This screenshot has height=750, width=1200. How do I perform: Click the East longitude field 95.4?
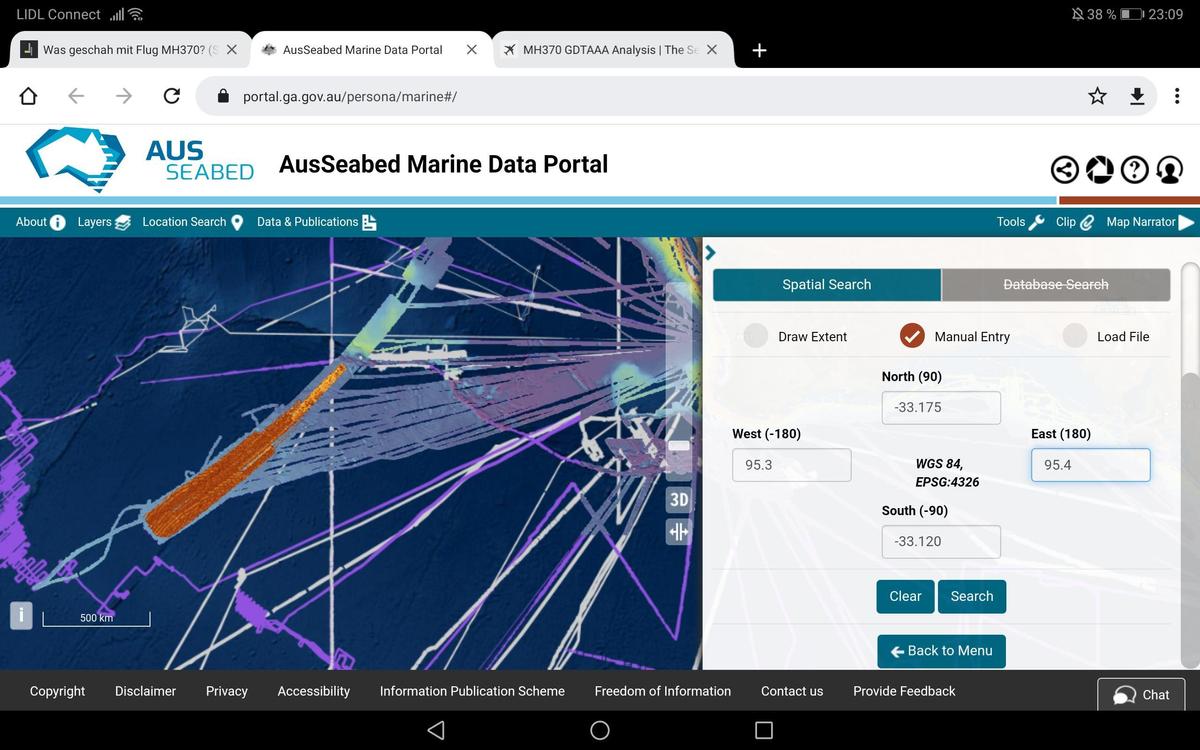pyautogui.click(x=1091, y=465)
